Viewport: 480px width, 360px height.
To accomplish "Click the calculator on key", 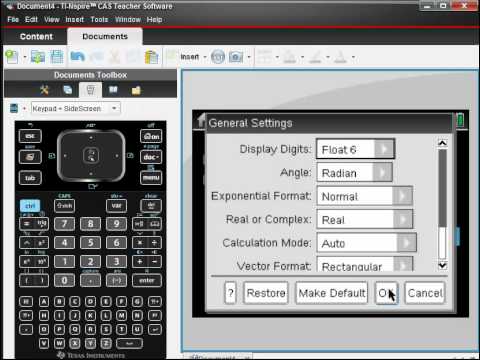I will (x=151, y=136).
